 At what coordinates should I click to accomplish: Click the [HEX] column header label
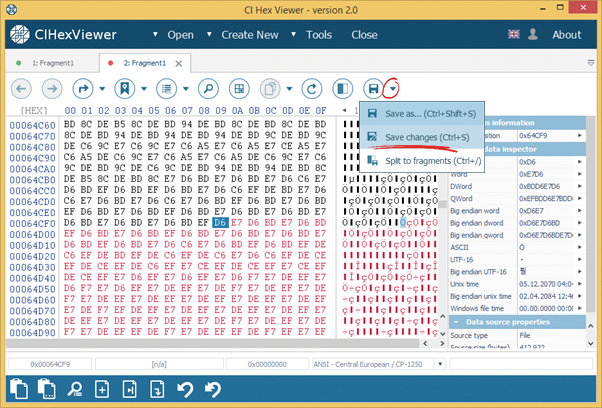point(34,111)
